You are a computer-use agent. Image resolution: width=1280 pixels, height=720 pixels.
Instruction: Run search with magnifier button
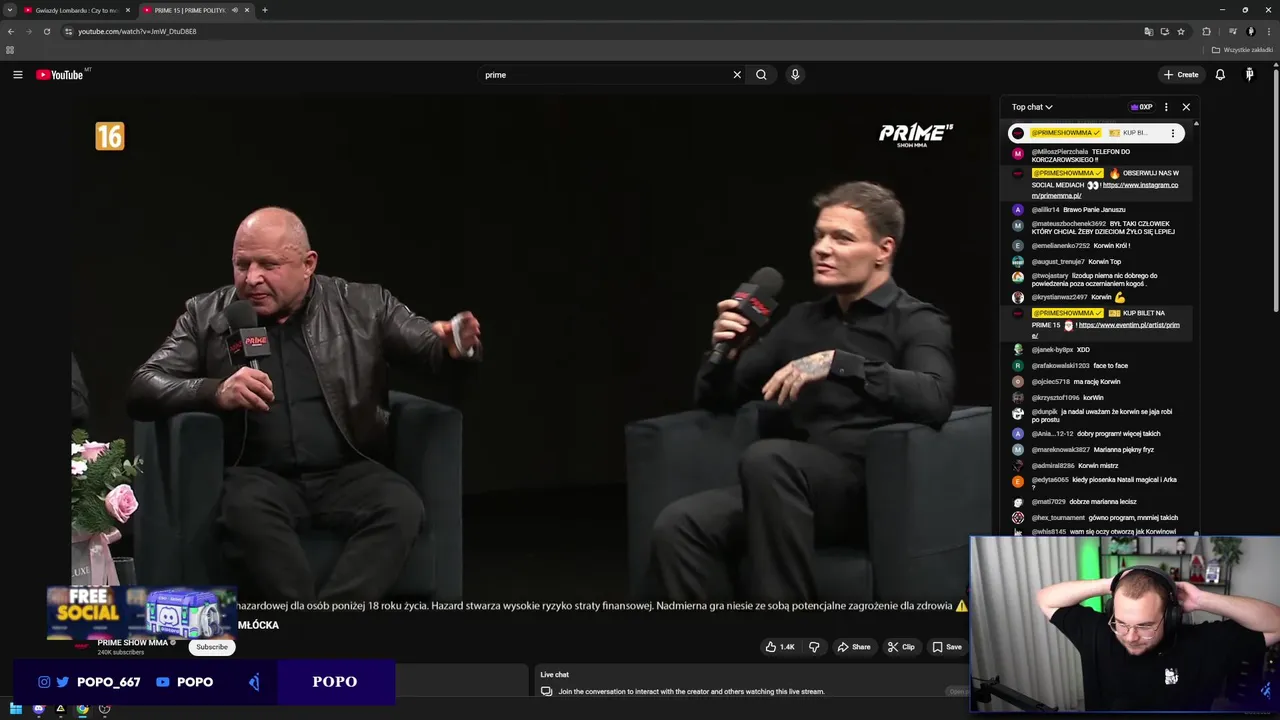761,75
